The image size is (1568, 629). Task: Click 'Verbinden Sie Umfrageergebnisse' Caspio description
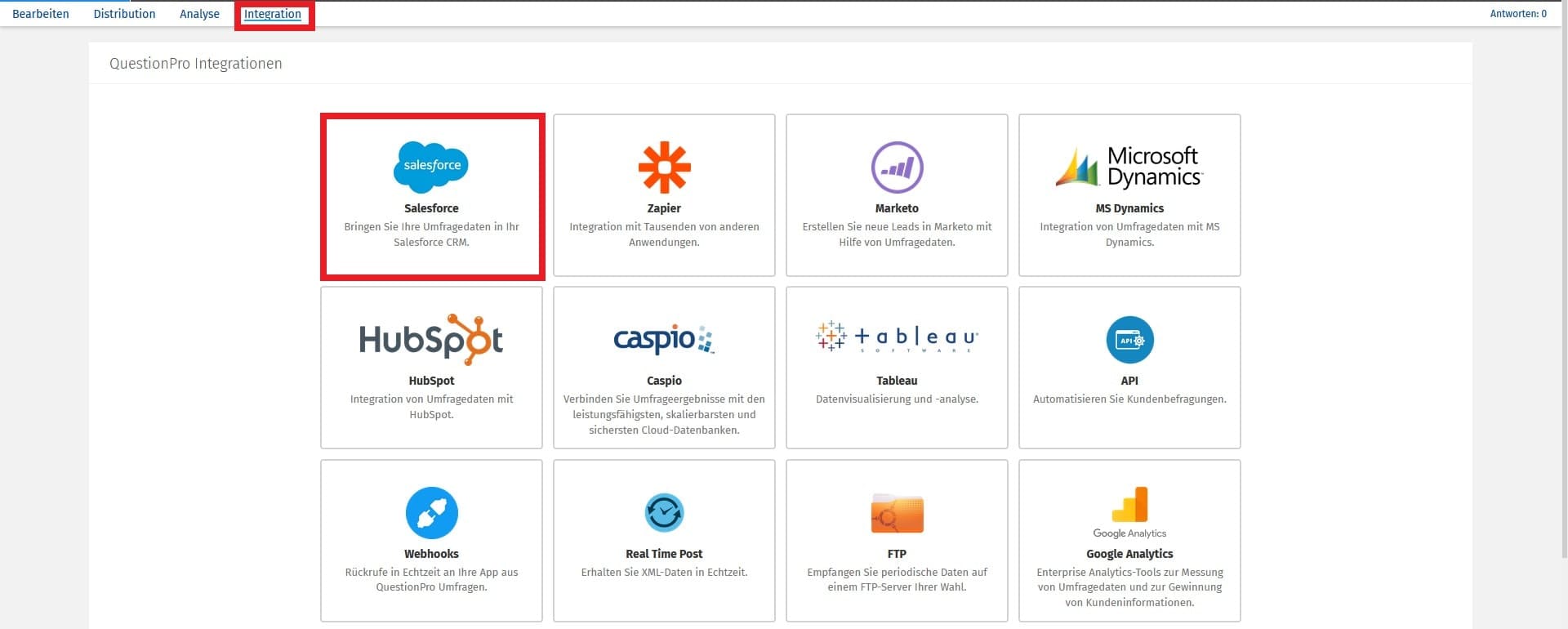pos(664,415)
